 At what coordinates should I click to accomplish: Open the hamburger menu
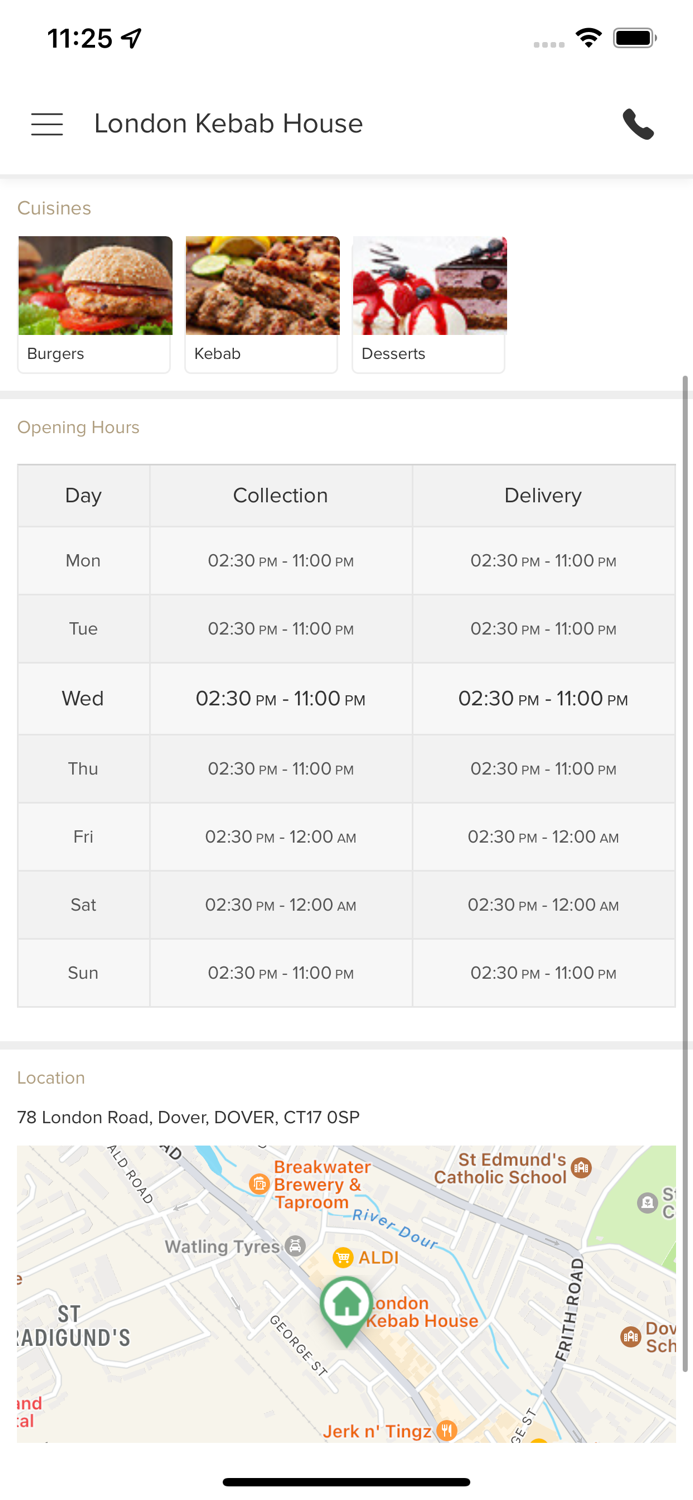(x=47, y=124)
